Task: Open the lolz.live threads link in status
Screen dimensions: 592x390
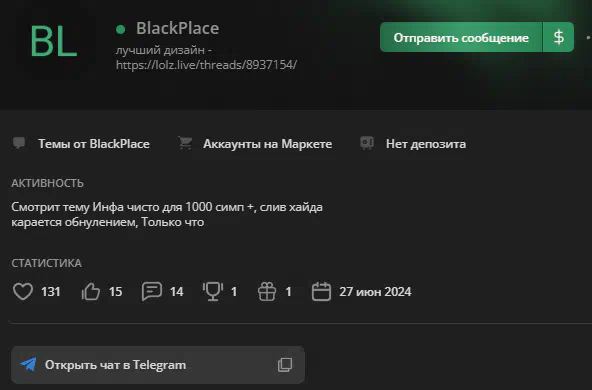Action: (207, 65)
